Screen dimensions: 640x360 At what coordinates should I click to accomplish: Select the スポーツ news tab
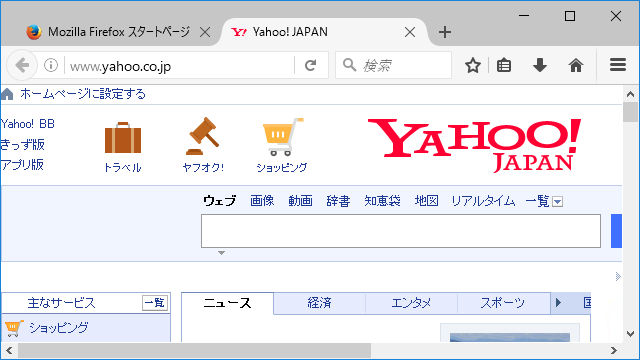click(503, 303)
